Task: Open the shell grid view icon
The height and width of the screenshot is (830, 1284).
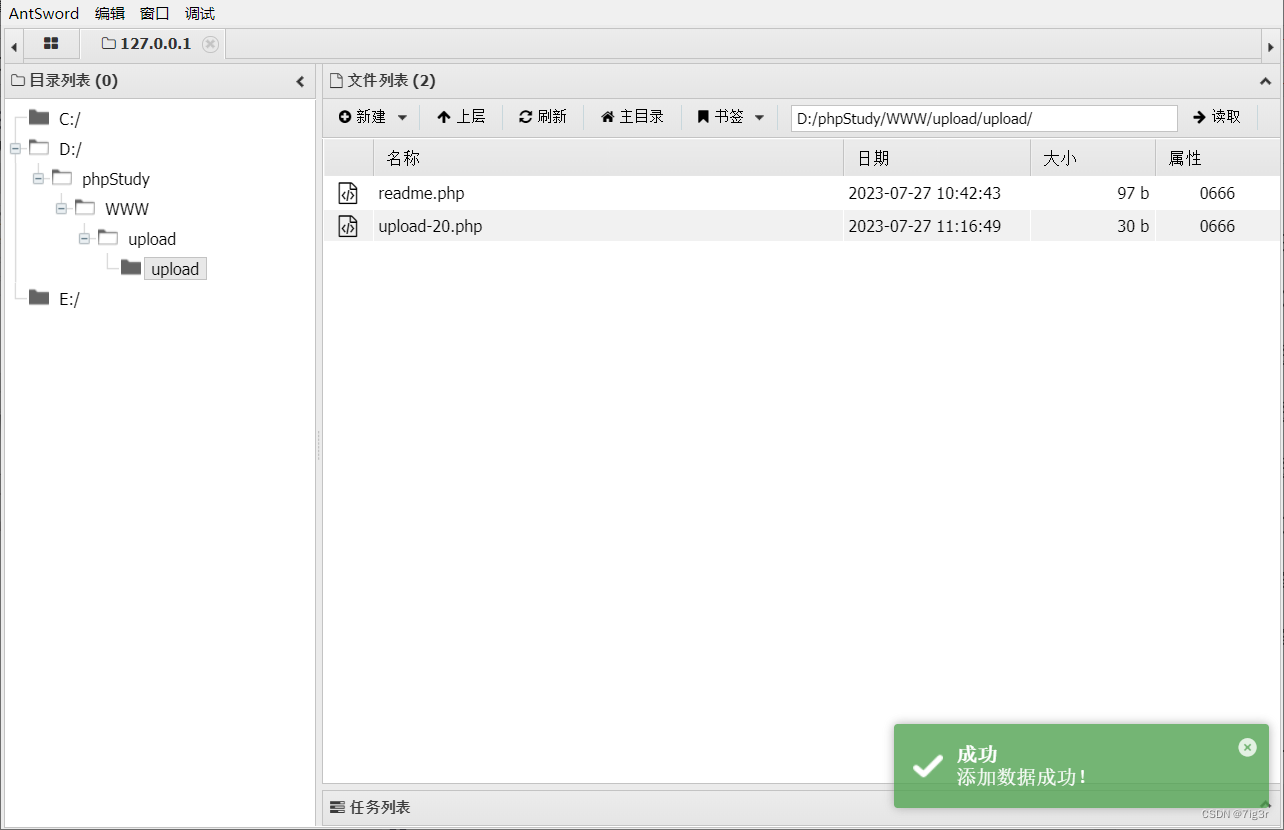Action: (x=51, y=44)
